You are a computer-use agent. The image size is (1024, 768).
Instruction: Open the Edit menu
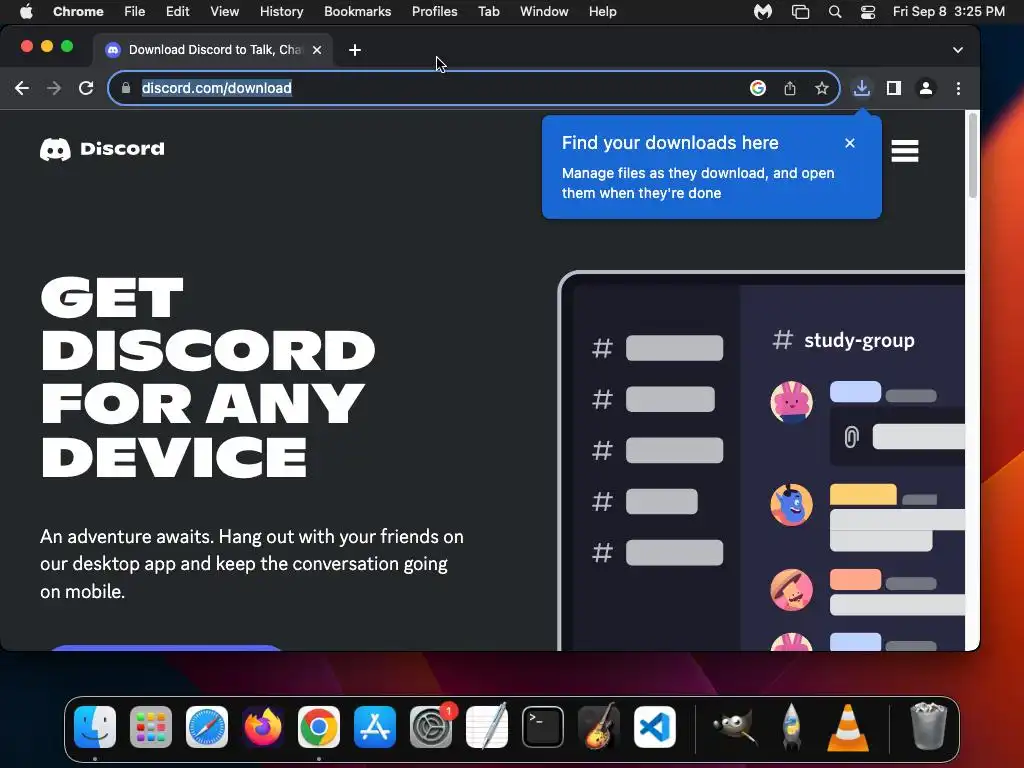tap(177, 11)
